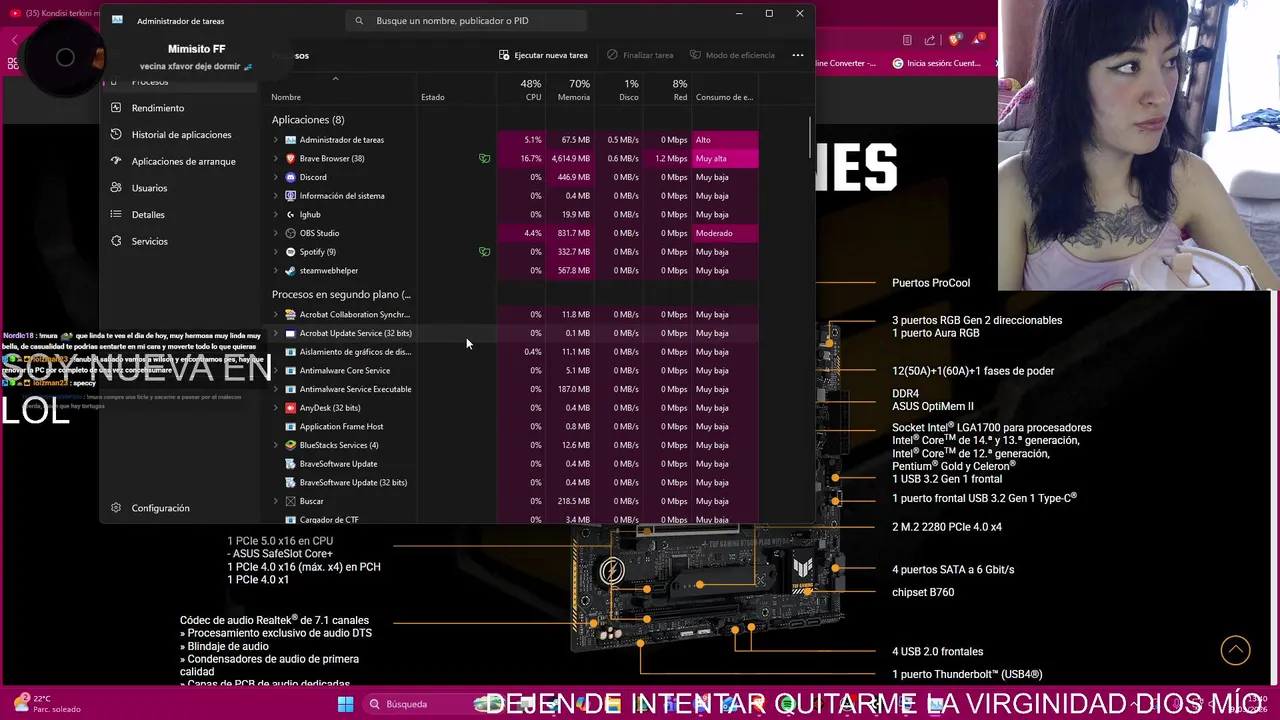This screenshot has width=1280, height=720.
Task: Click the Acrobat Collaboration Synchronizer icon
Action: click(x=291, y=314)
